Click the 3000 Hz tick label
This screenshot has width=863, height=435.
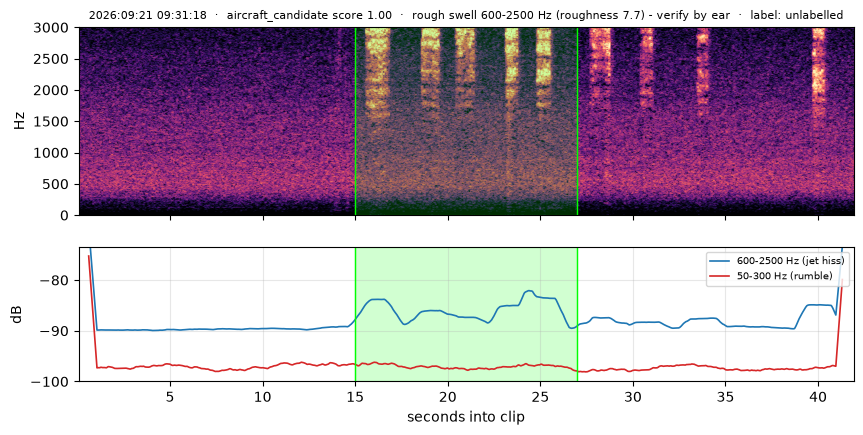[53, 28]
